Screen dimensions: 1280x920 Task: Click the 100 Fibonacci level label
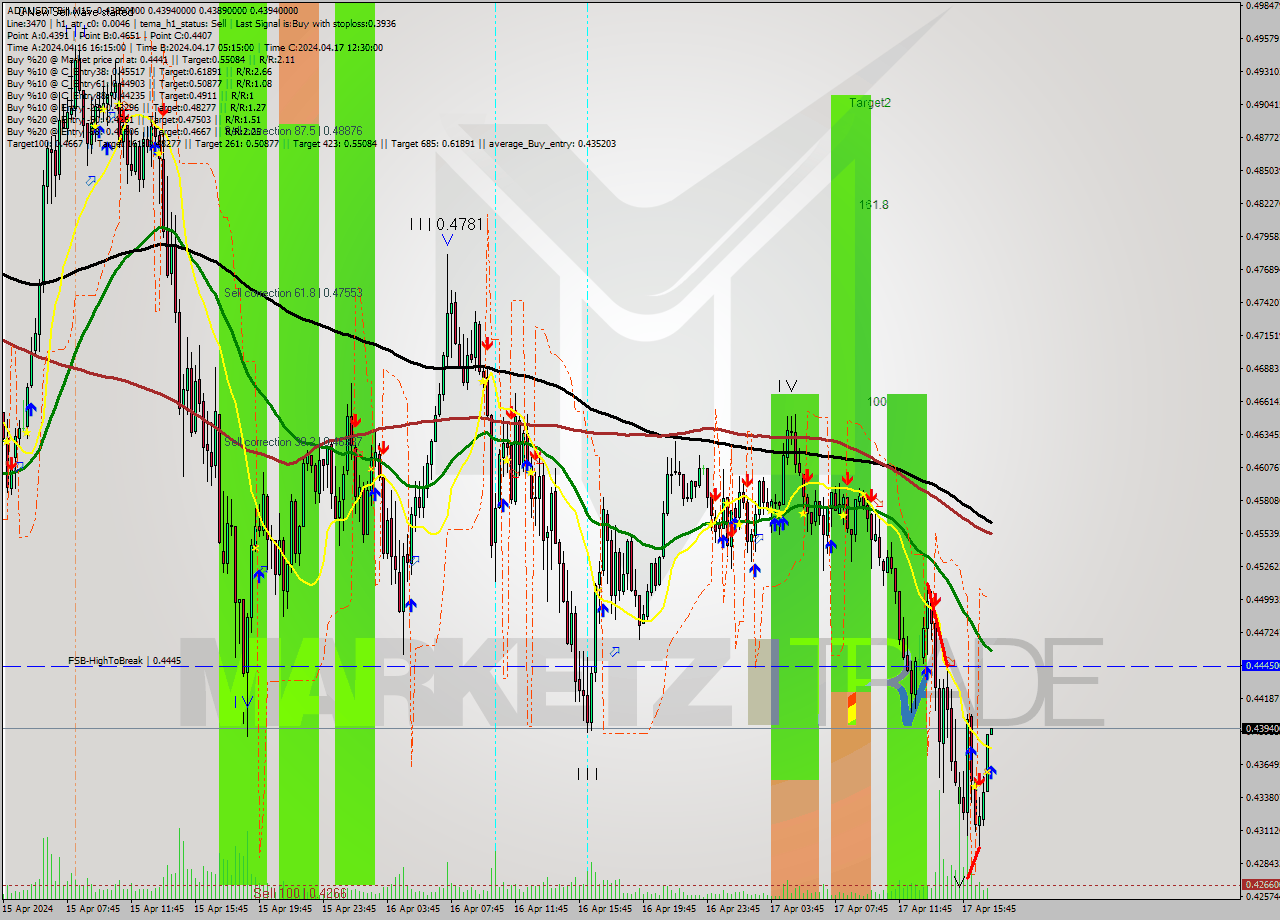(877, 401)
